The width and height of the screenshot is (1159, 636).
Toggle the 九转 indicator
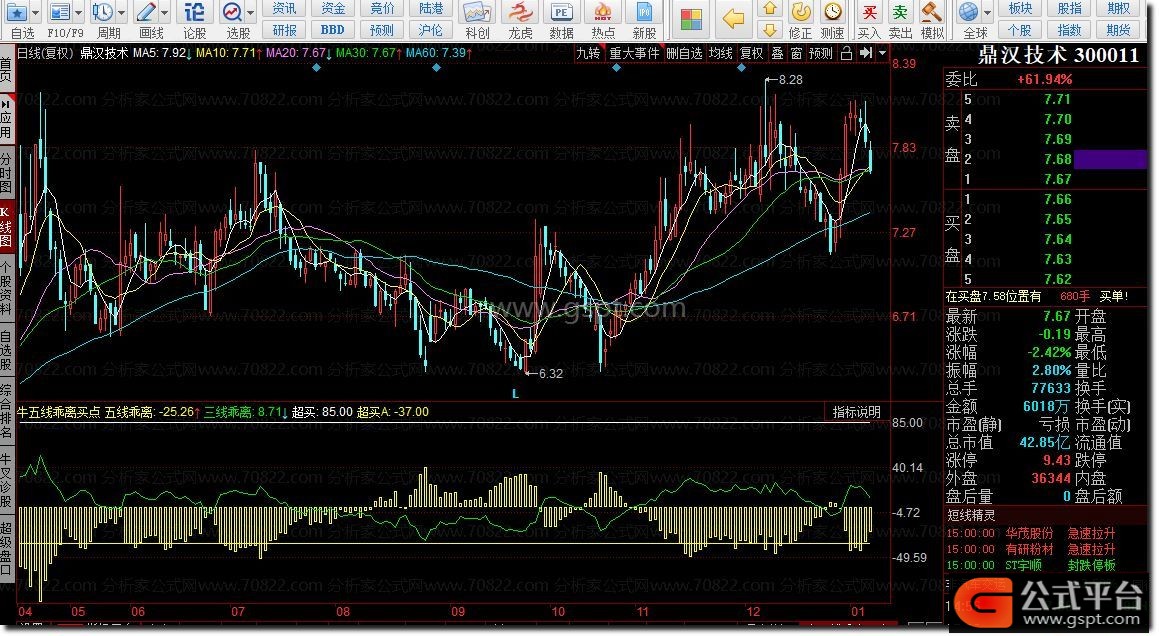tap(589, 53)
